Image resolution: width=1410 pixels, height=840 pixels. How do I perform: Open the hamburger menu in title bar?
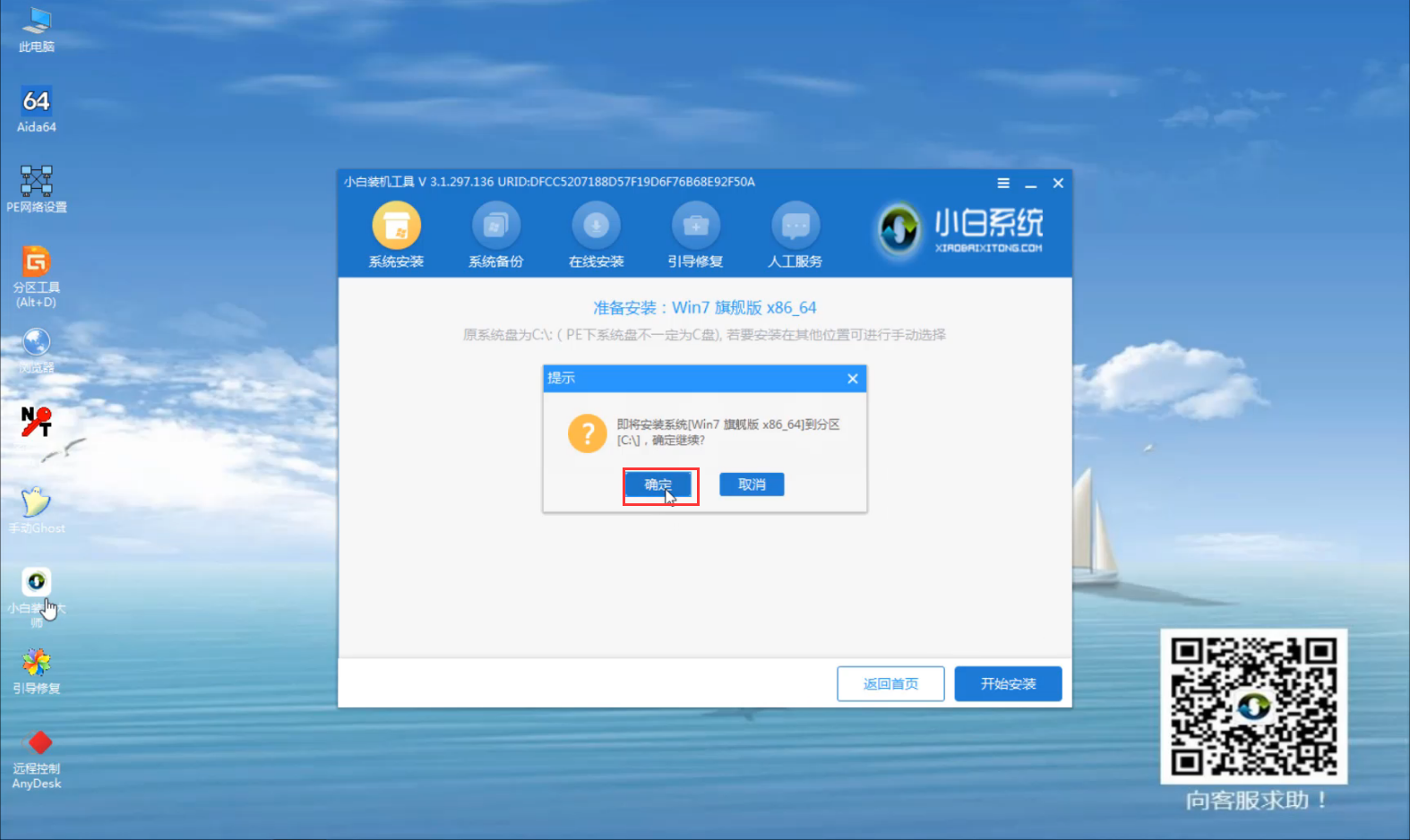1003,183
